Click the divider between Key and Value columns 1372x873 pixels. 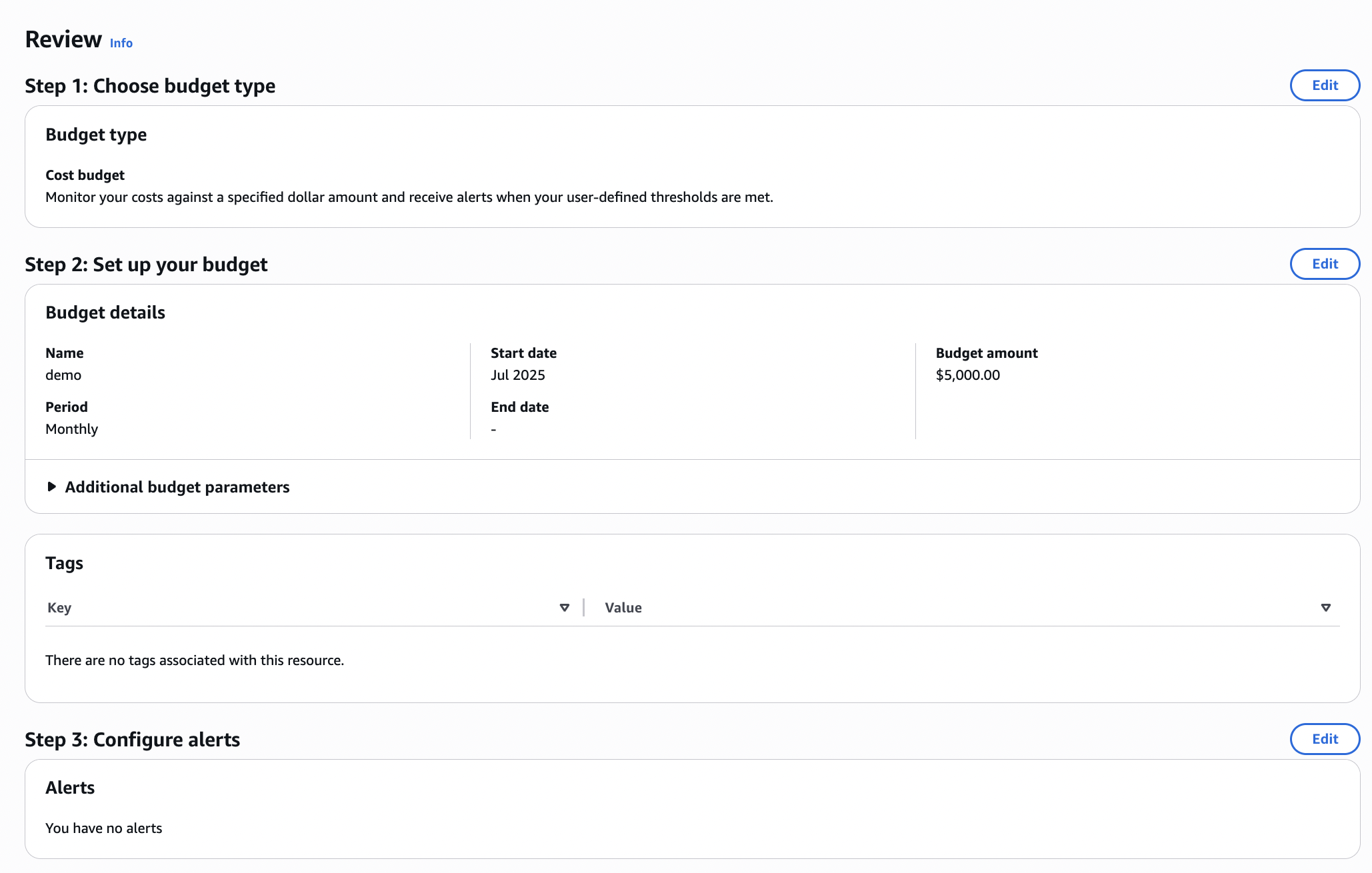[583, 608]
